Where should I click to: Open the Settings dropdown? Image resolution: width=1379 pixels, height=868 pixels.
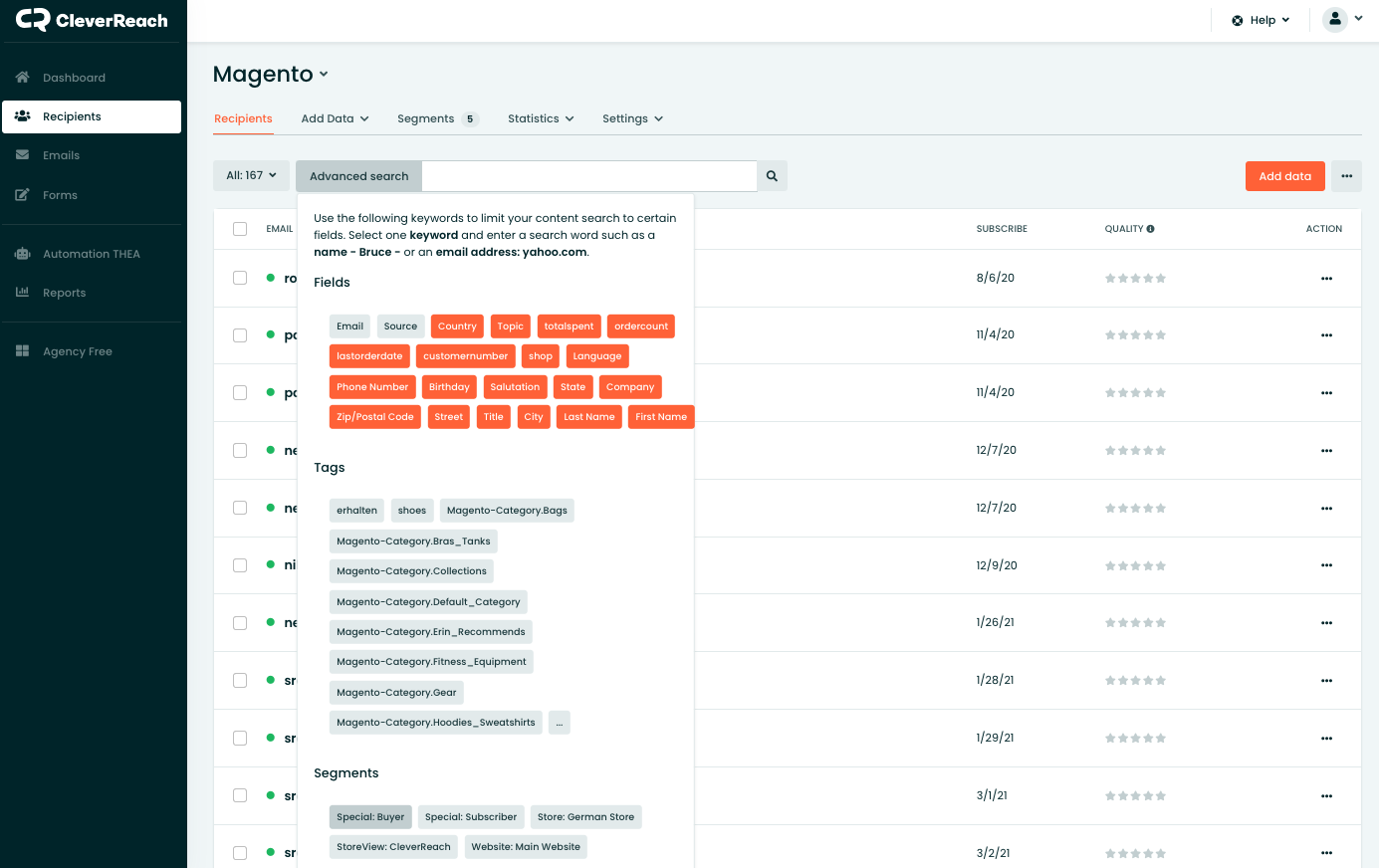pos(632,118)
